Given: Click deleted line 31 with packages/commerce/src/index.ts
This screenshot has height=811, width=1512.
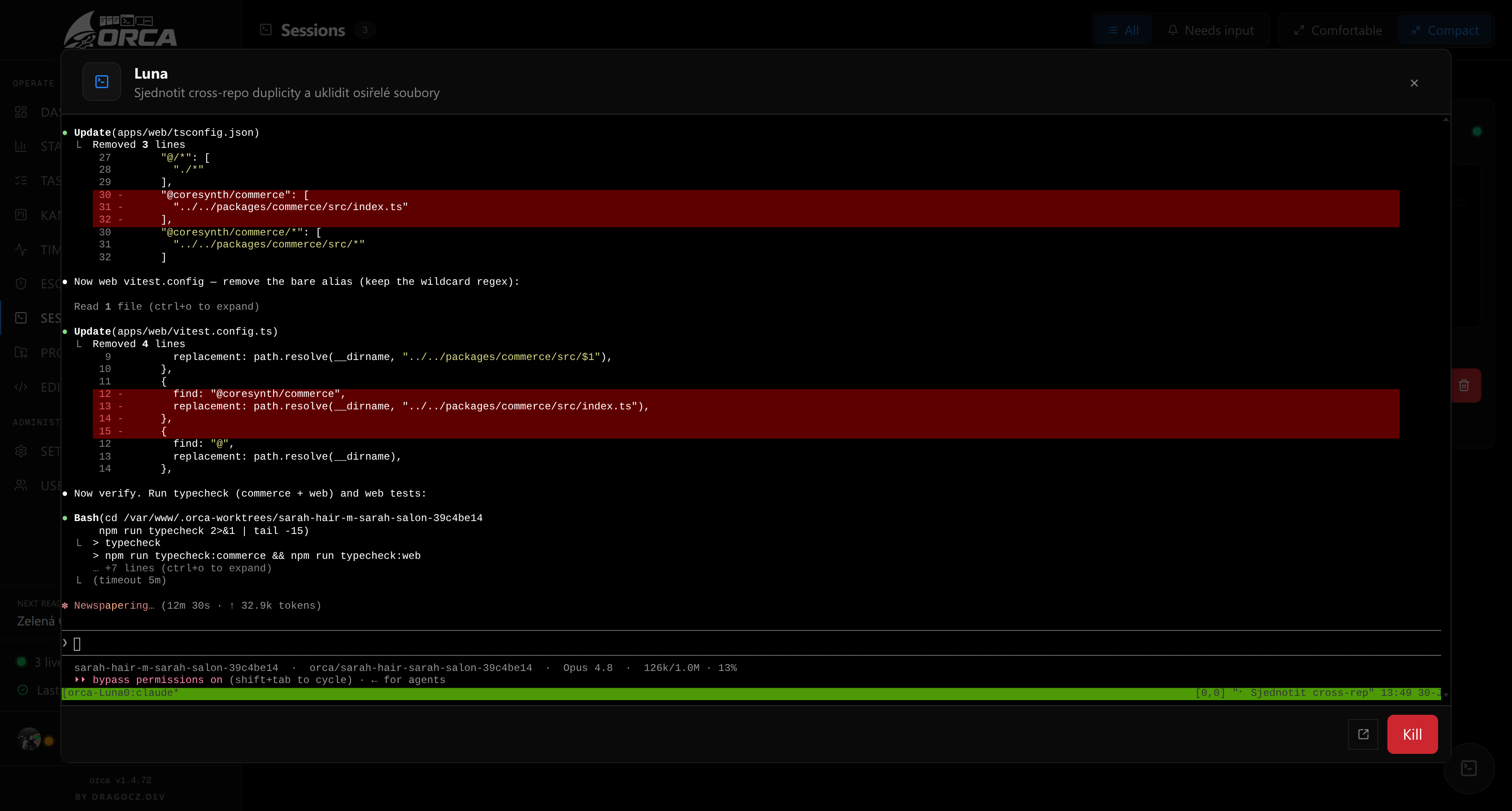Looking at the screenshot, I should click(x=745, y=207).
